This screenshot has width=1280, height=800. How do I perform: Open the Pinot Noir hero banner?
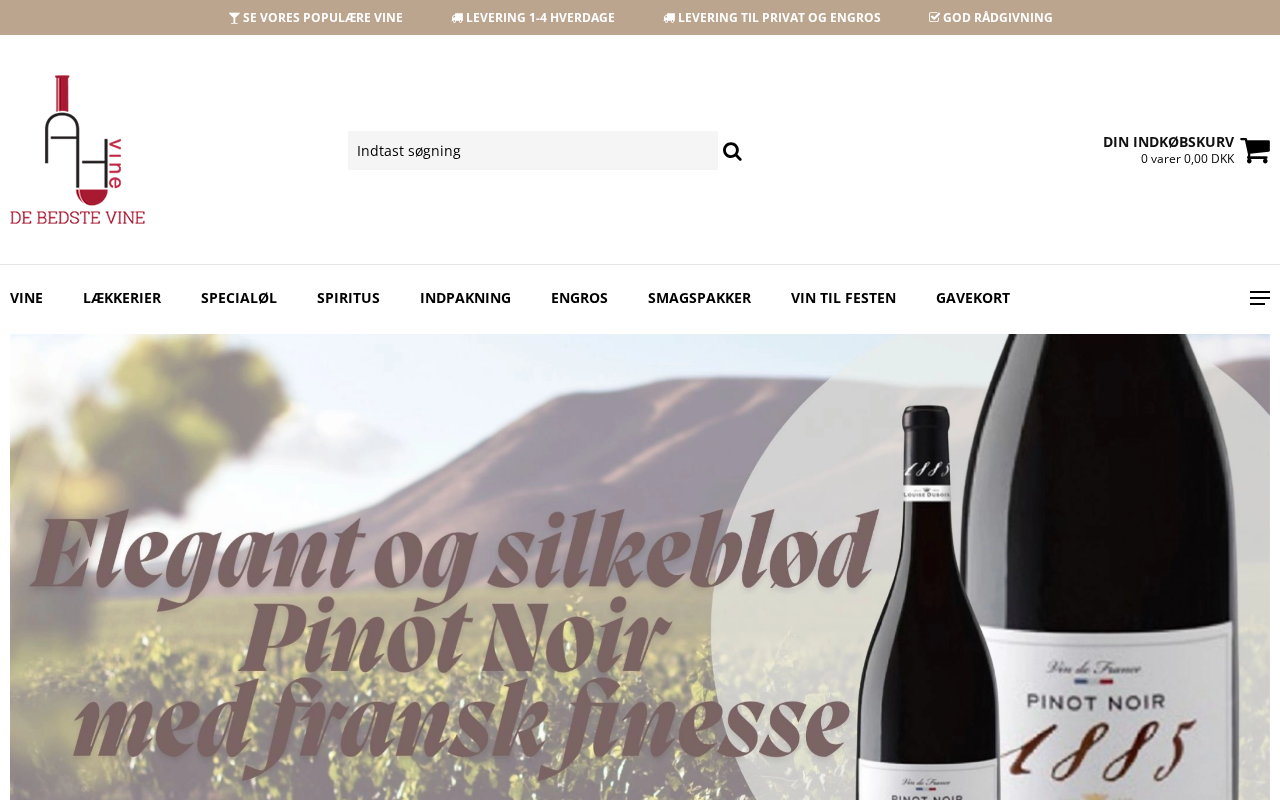point(640,567)
